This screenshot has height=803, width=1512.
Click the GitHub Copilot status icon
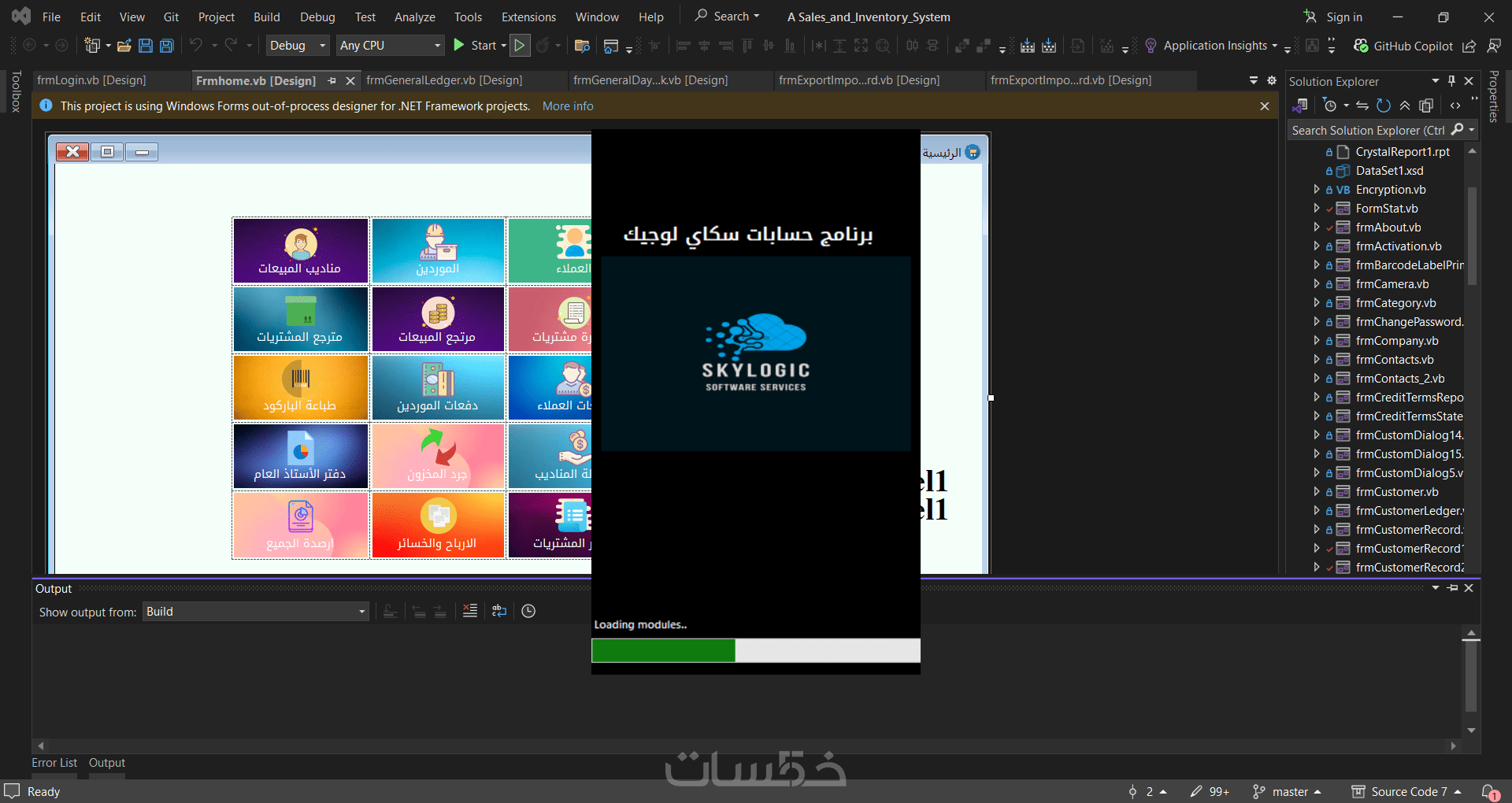(x=1360, y=46)
